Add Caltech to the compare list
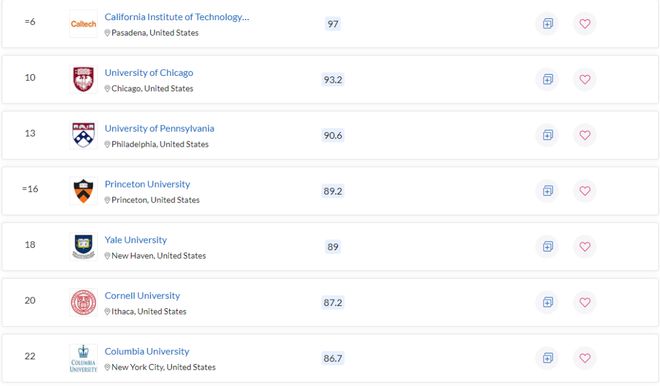660x386 pixels. tap(547, 24)
